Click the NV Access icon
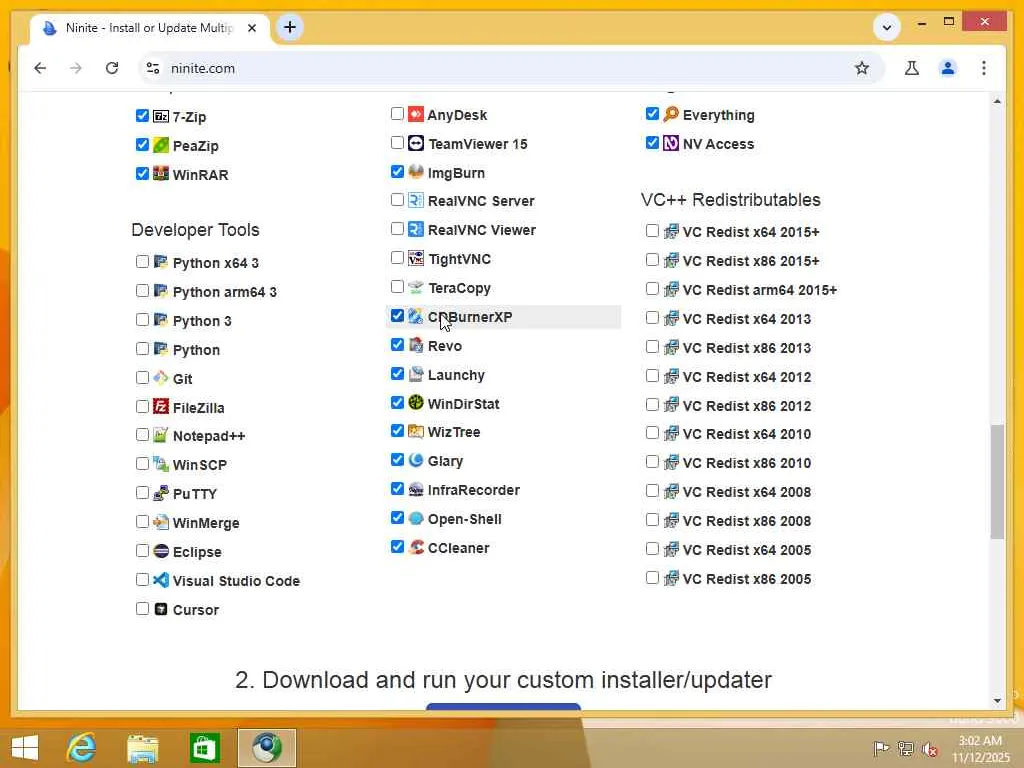 pos(671,143)
